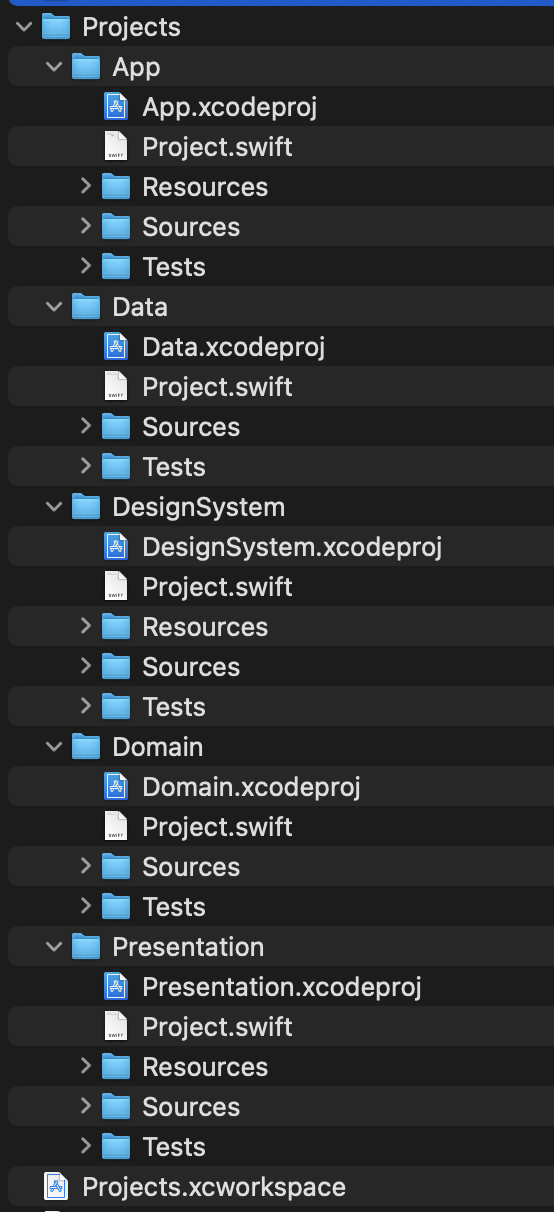Expand Tests folder under Data
The image size is (554, 1212).
click(x=85, y=466)
